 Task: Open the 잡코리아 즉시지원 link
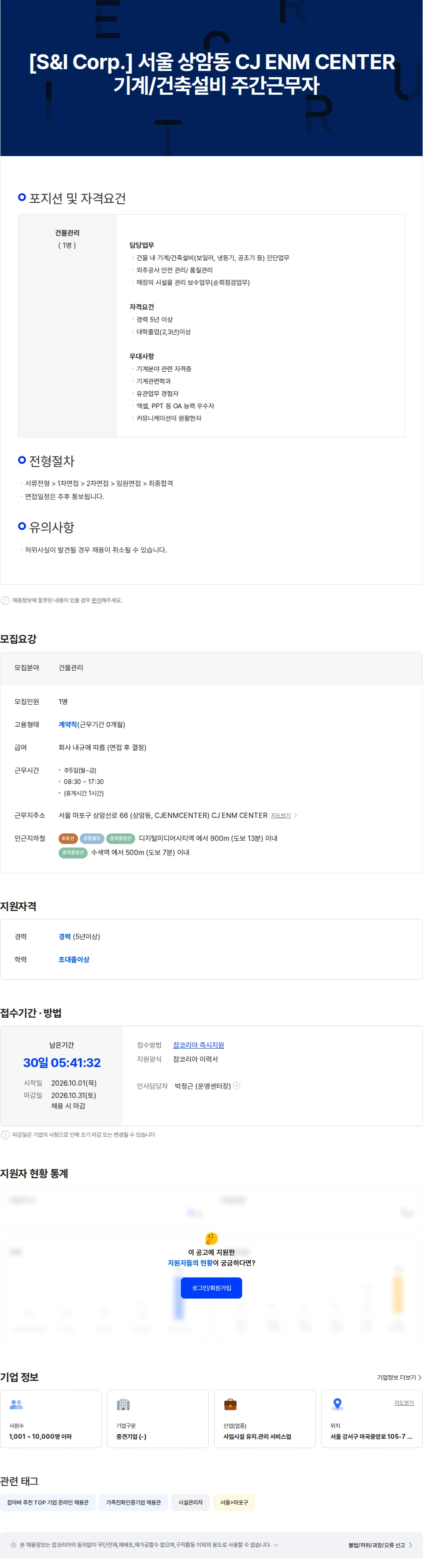(198, 1045)
